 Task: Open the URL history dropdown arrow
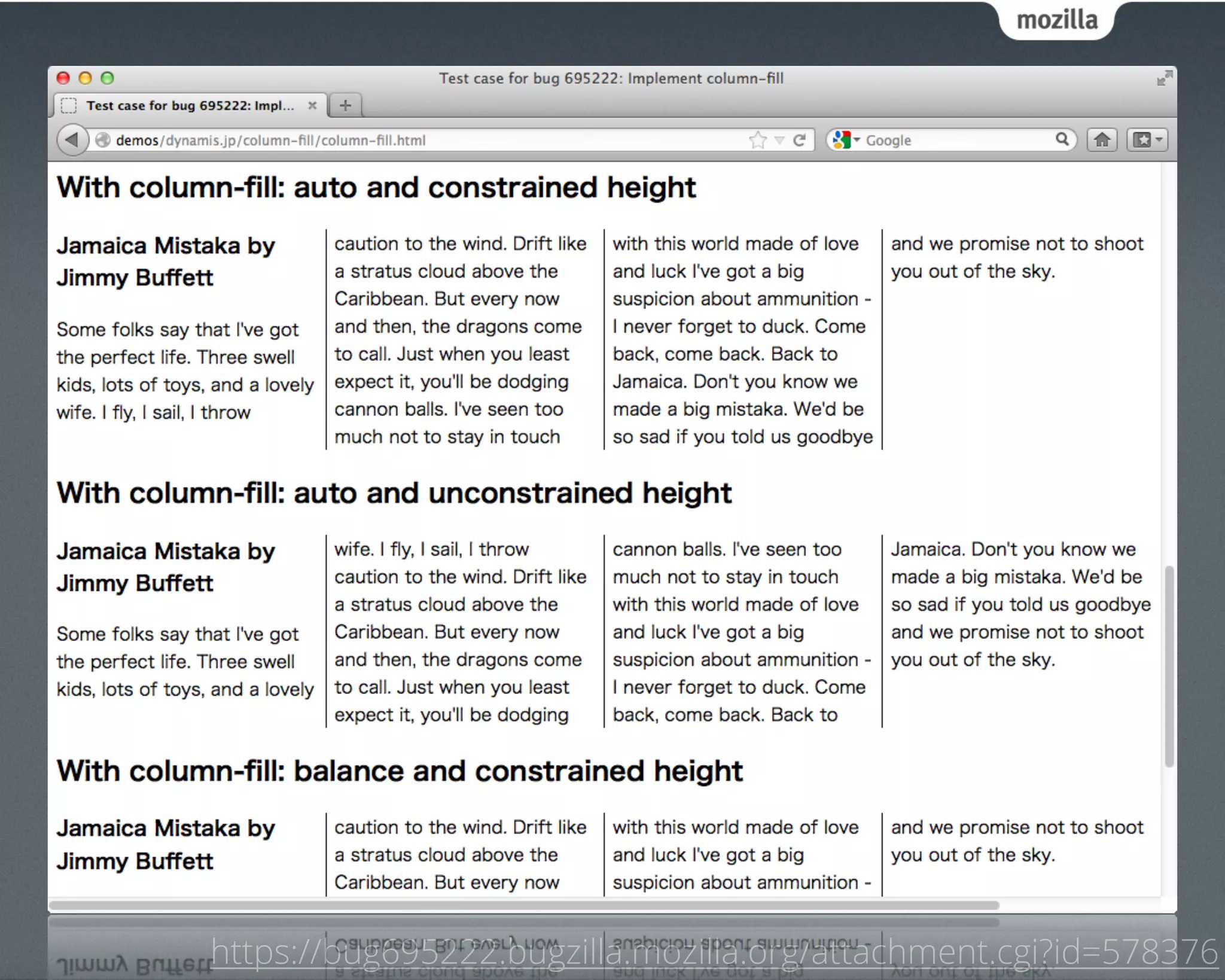[x=779, y=141]
